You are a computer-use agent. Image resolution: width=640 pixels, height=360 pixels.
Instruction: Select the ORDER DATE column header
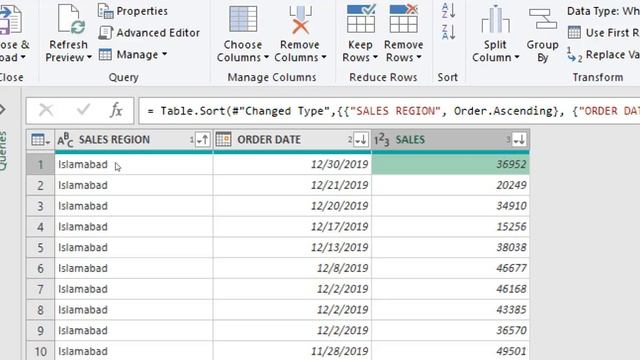(292, 140)
